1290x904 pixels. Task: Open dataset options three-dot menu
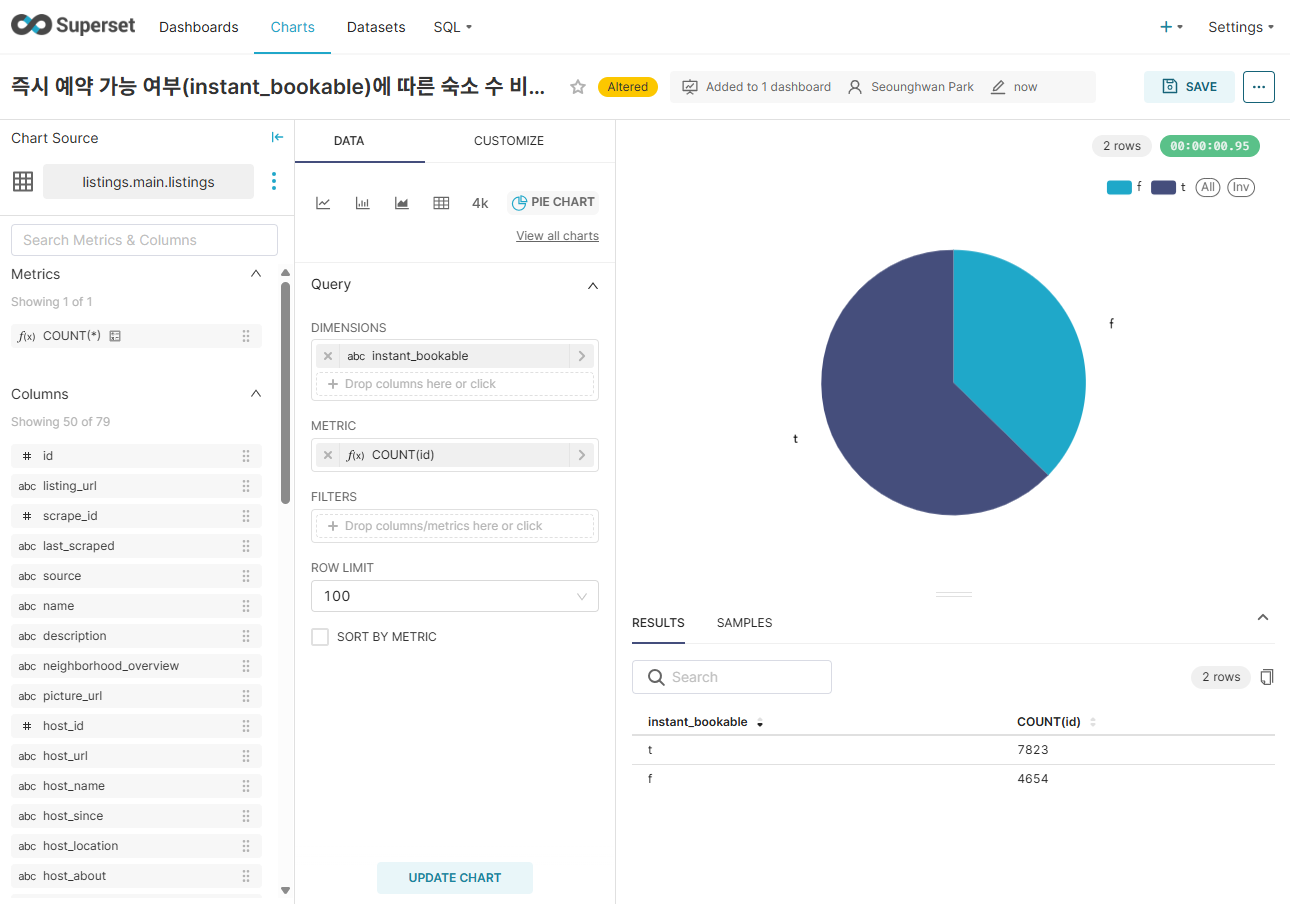click(x=274, y=181)
